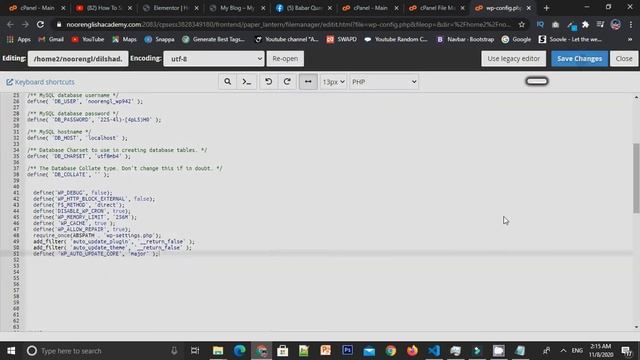
Task: Open the editor search tool
Action: [x=227, y=82]
